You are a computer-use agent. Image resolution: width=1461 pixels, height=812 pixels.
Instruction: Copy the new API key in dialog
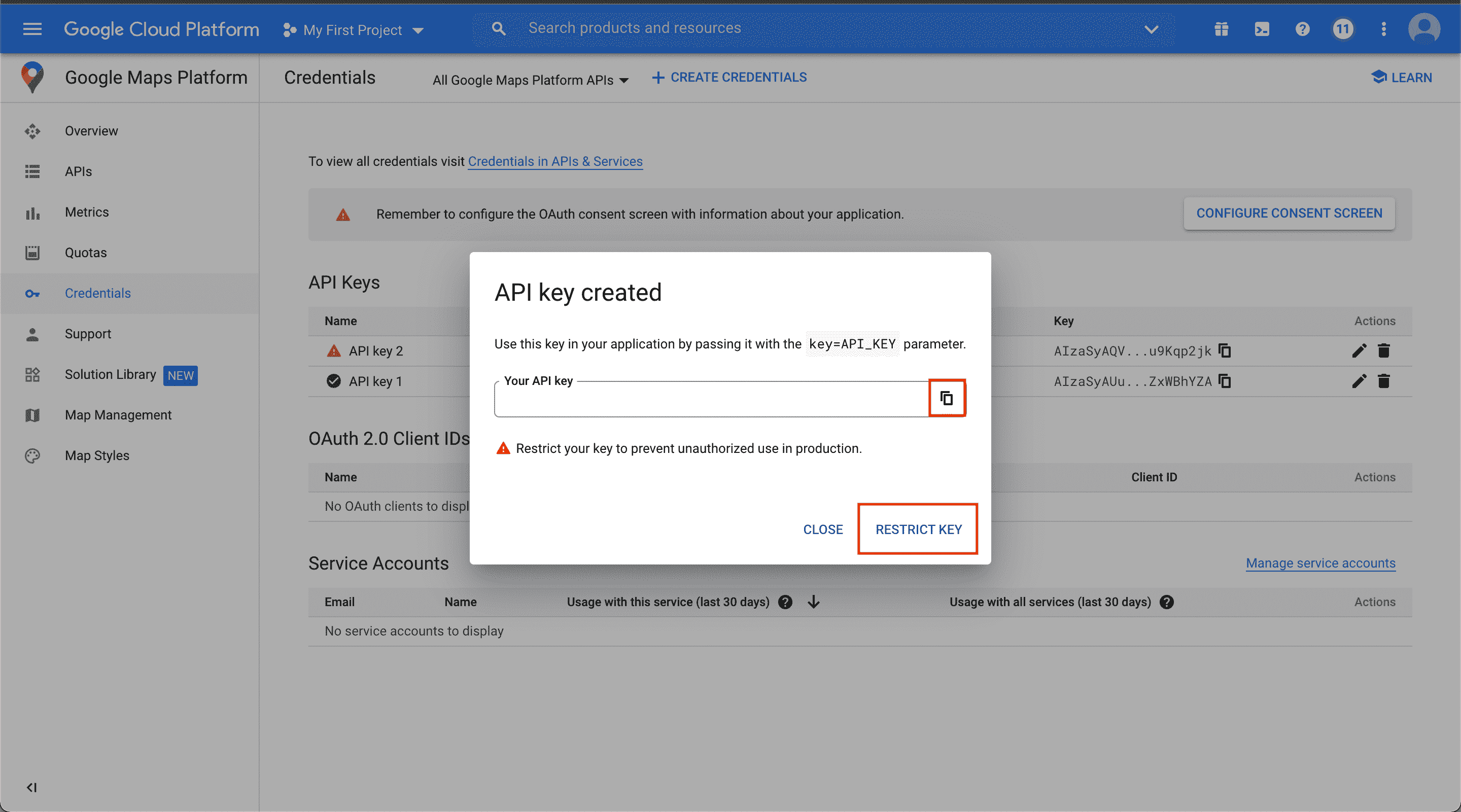coord(947,398)
